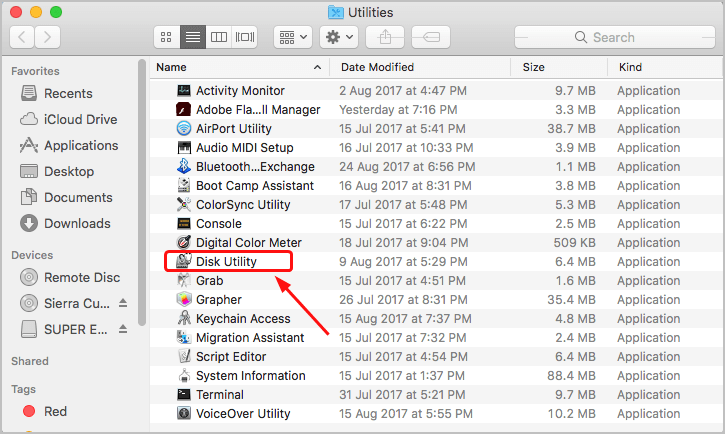Select the Console app icon
The image size is (725, 434).
184,223
